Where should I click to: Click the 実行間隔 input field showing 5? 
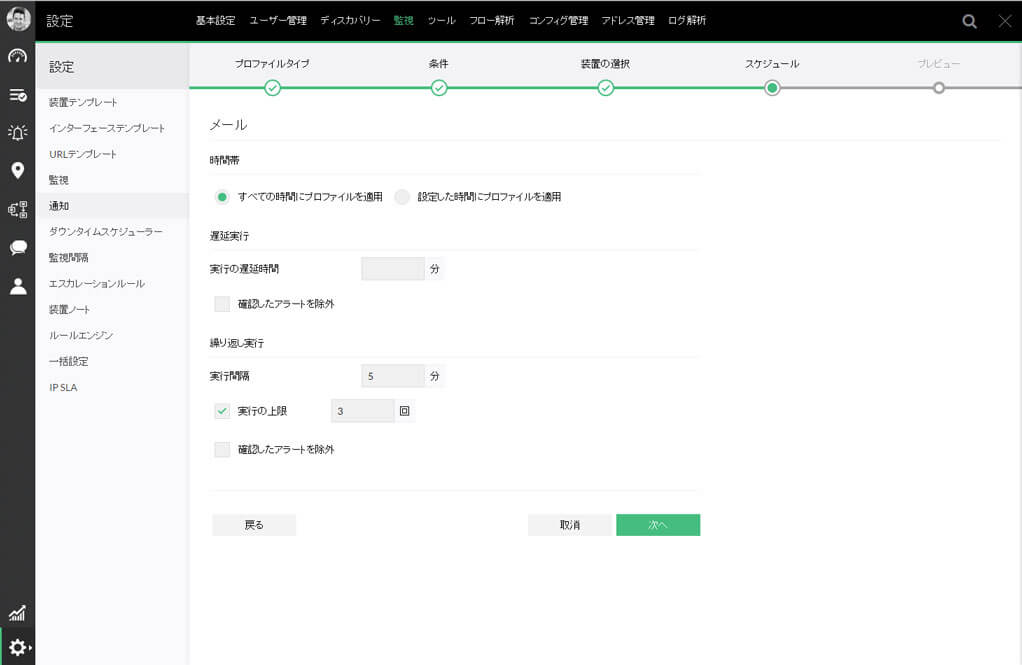[393, 376]
